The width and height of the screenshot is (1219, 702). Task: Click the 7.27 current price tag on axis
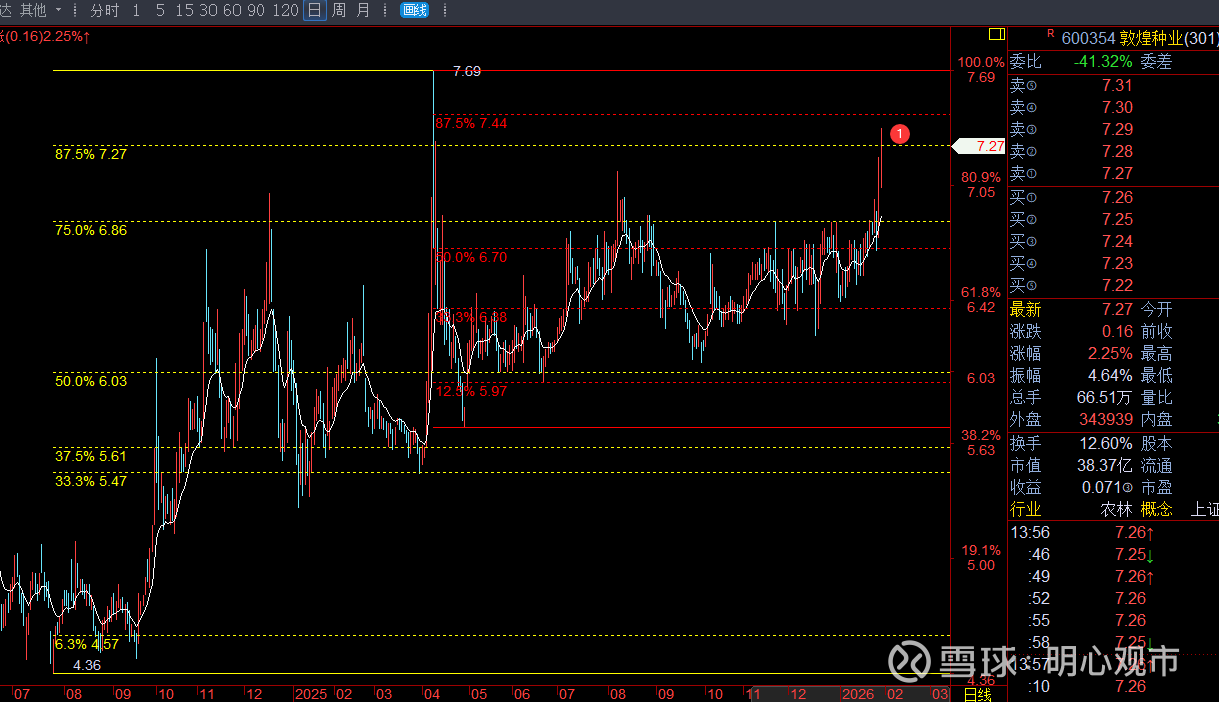pyautogui.click(x=980, y=146)
